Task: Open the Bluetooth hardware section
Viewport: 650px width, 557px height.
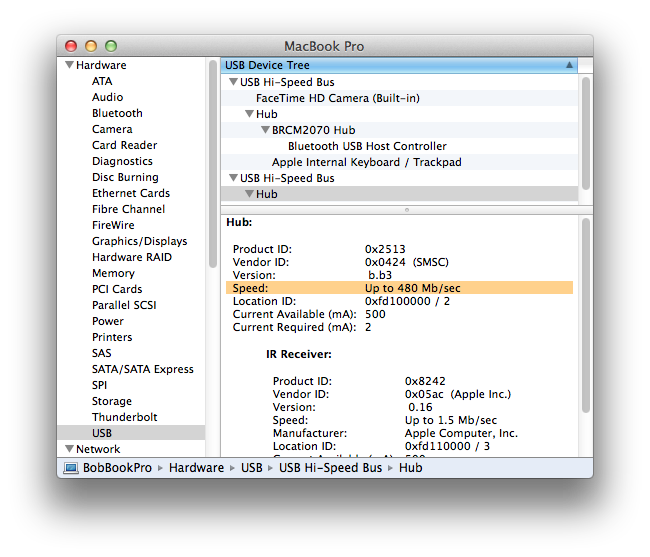Action: click(x=117, y=113)
